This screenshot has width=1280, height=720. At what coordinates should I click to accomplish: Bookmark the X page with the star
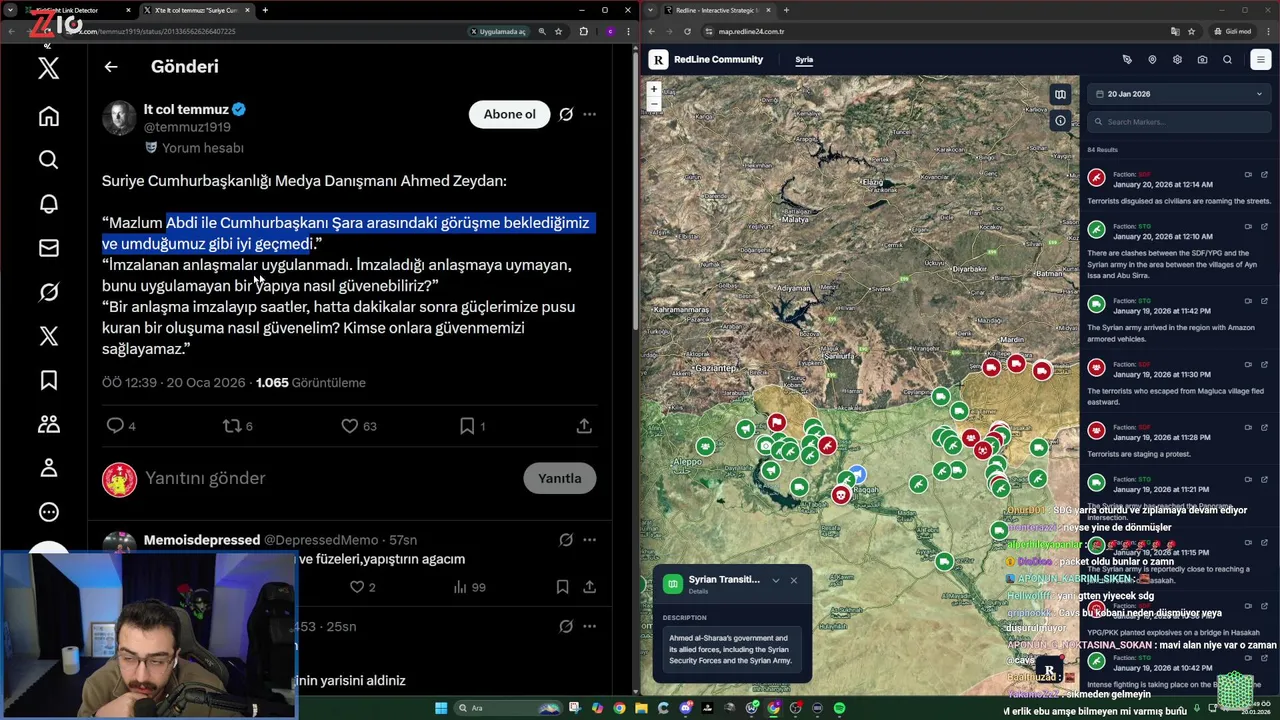pyautogui.click(x=558, y=31)
